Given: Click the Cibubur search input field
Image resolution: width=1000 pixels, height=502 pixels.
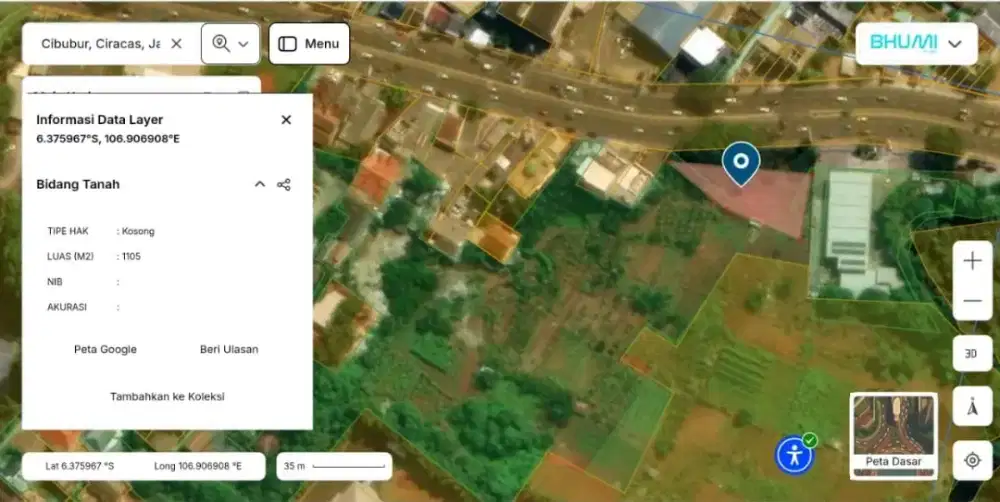Looking at the screenshot, I should pos(98,44).
